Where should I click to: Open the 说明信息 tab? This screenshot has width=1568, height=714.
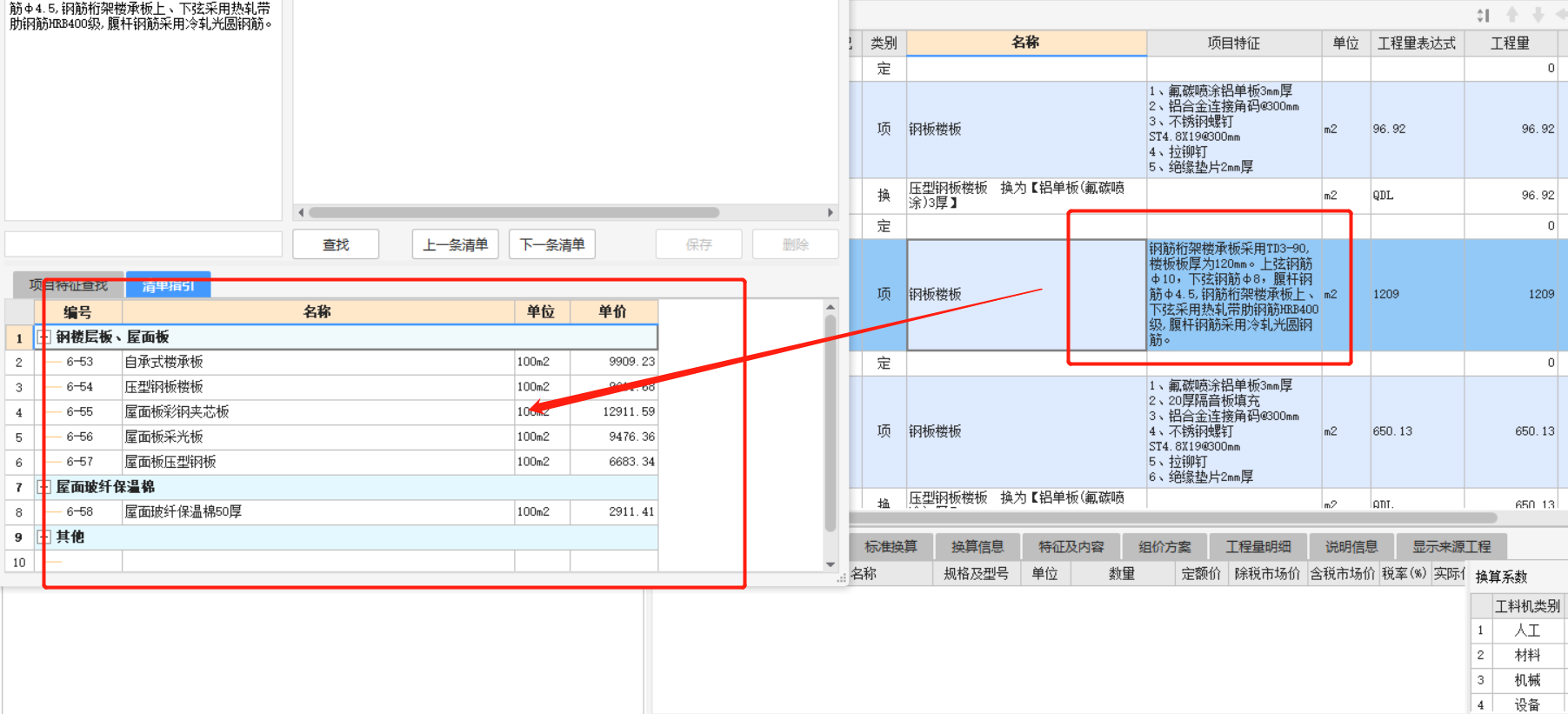1351,546
